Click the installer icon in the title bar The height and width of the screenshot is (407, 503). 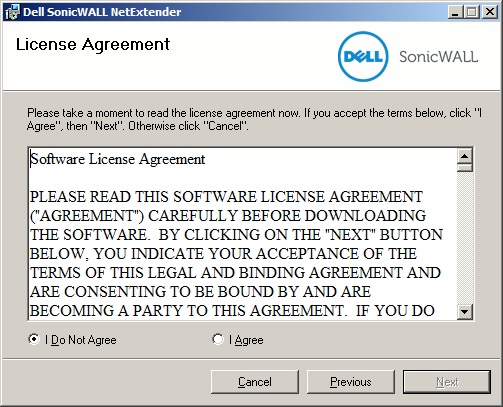click(12, 12)
